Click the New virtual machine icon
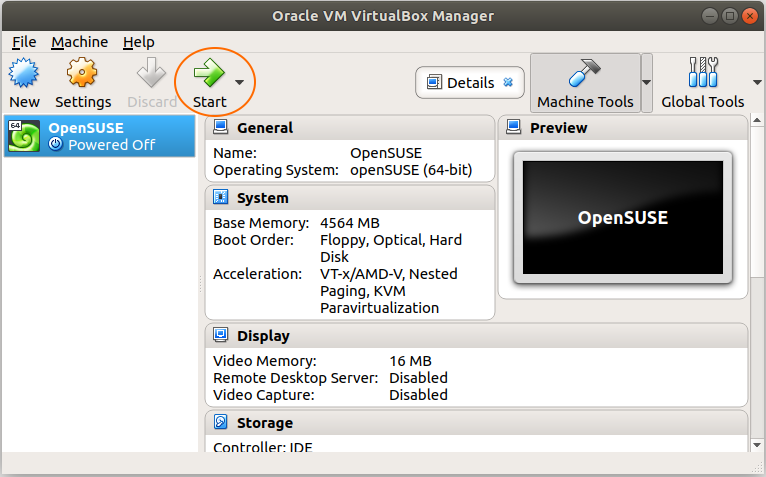The width and height of the screenshot is (766, 477). coord(23,73)
